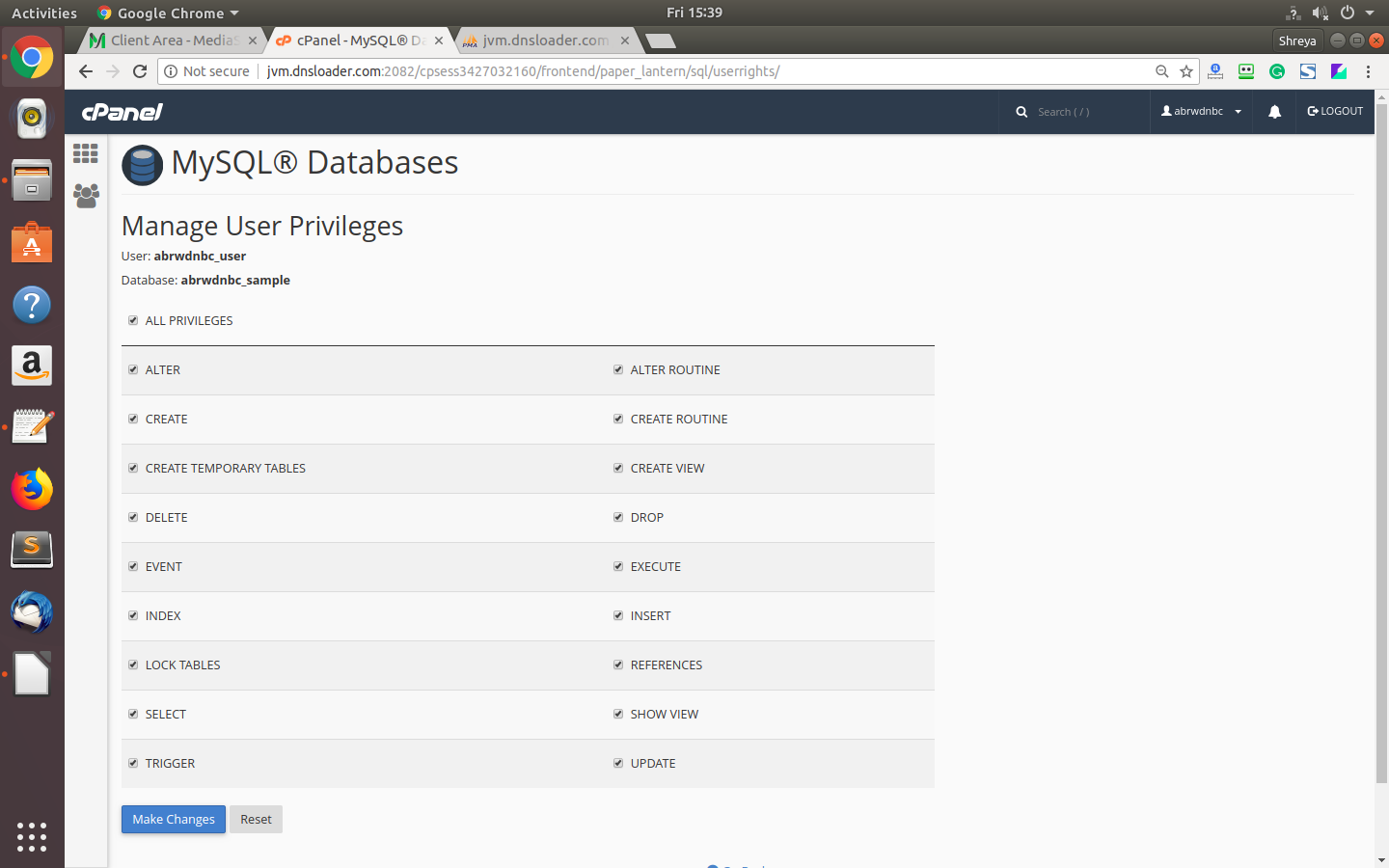The width and height of the screenshot is (1389, 868).
Task: Bookmark this page with star icon
Action: (1186, 71)
